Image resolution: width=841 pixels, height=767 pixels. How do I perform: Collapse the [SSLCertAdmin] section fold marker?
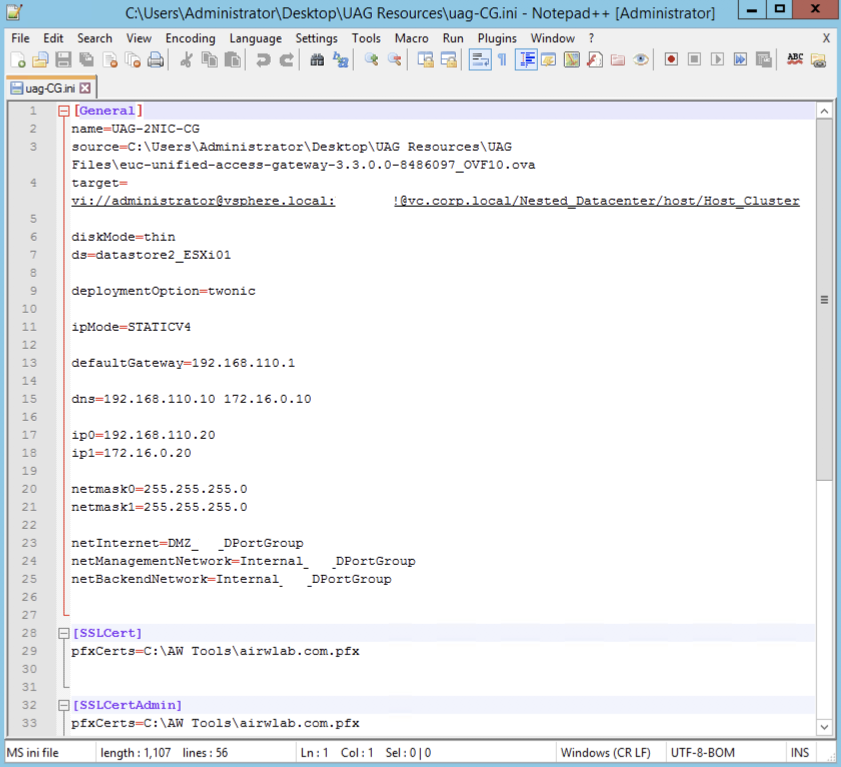pos(64,705)
